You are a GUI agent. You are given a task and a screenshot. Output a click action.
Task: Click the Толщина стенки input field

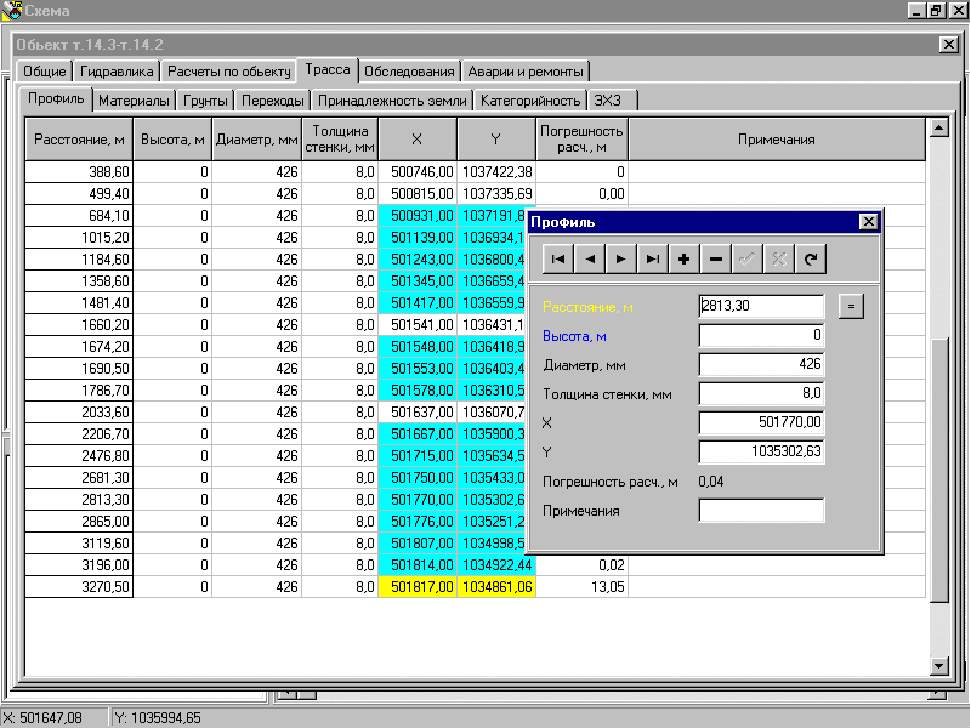(x=762, y=393)
